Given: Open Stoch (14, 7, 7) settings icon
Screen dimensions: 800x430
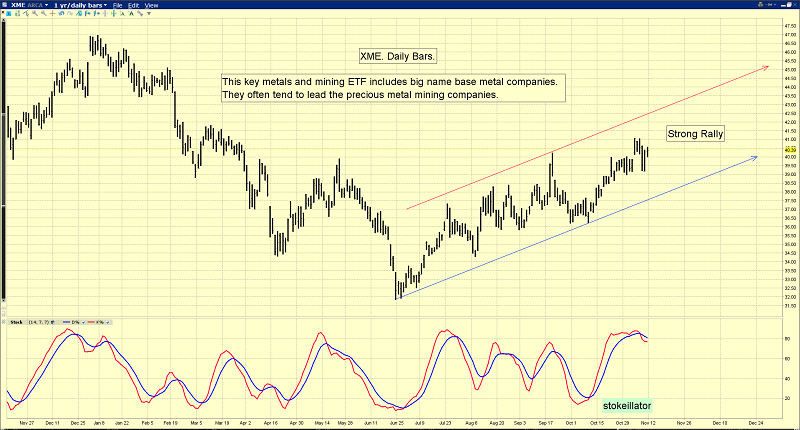Looking at the screenshot, I should [52, 322].
